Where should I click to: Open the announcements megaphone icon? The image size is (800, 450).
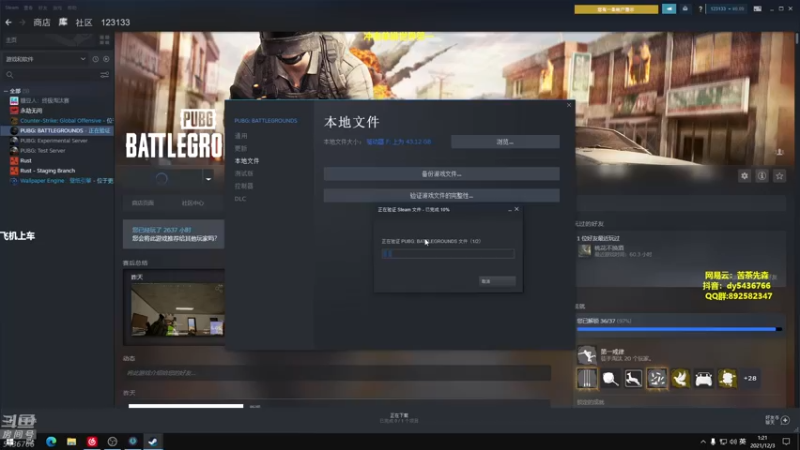pyautogui.click(x=669, y=9)
